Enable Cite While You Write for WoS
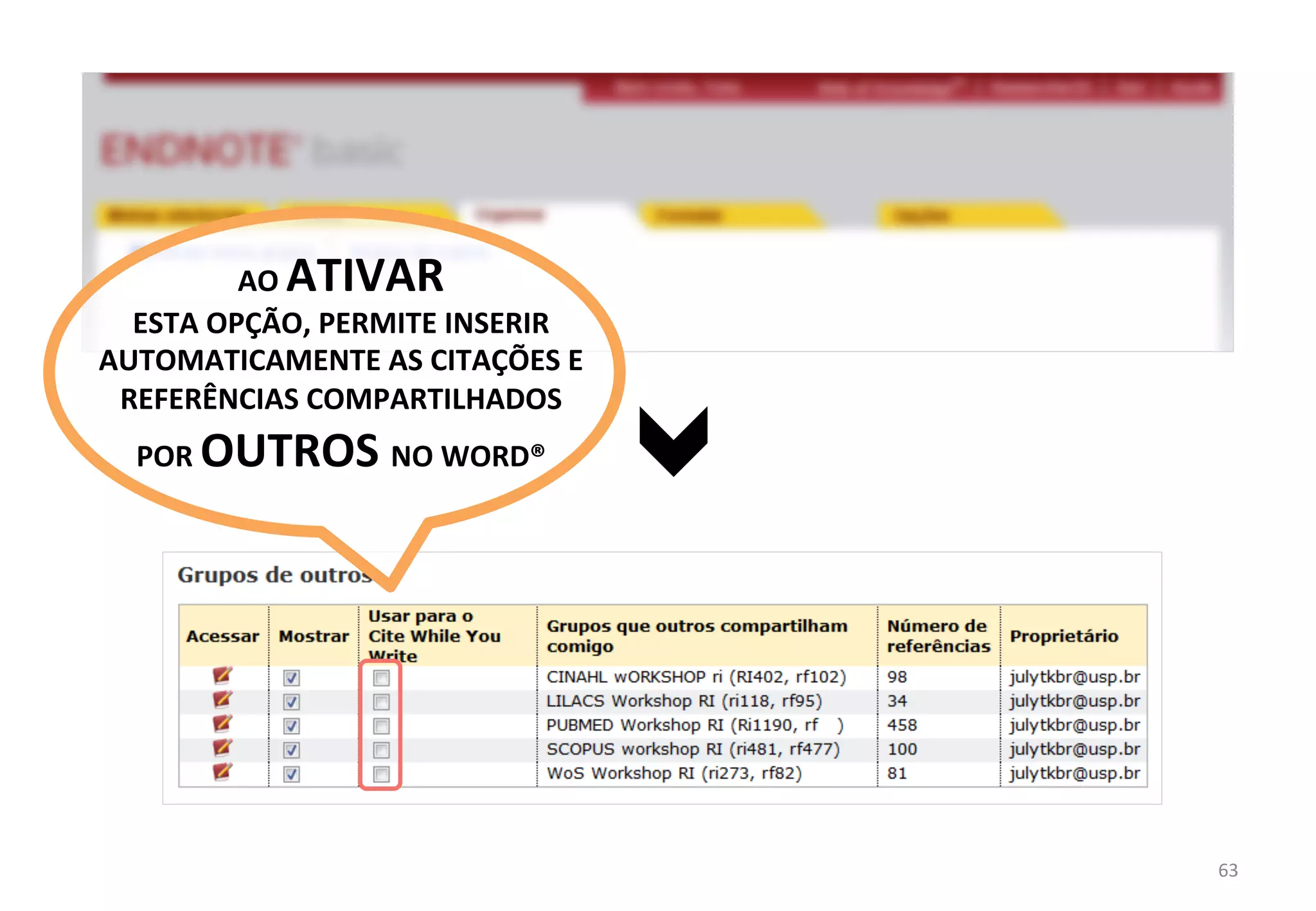 point(381,774)
